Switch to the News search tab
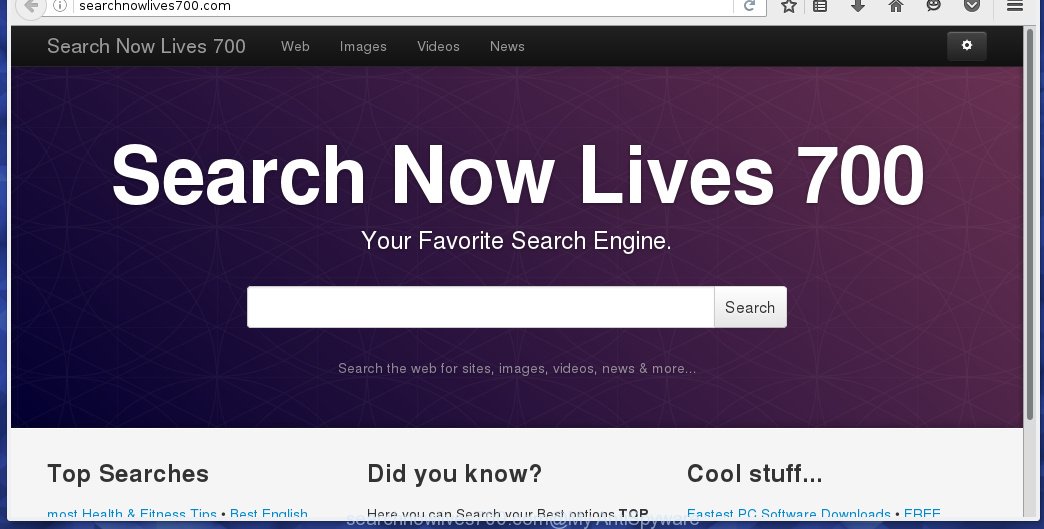 507,47
